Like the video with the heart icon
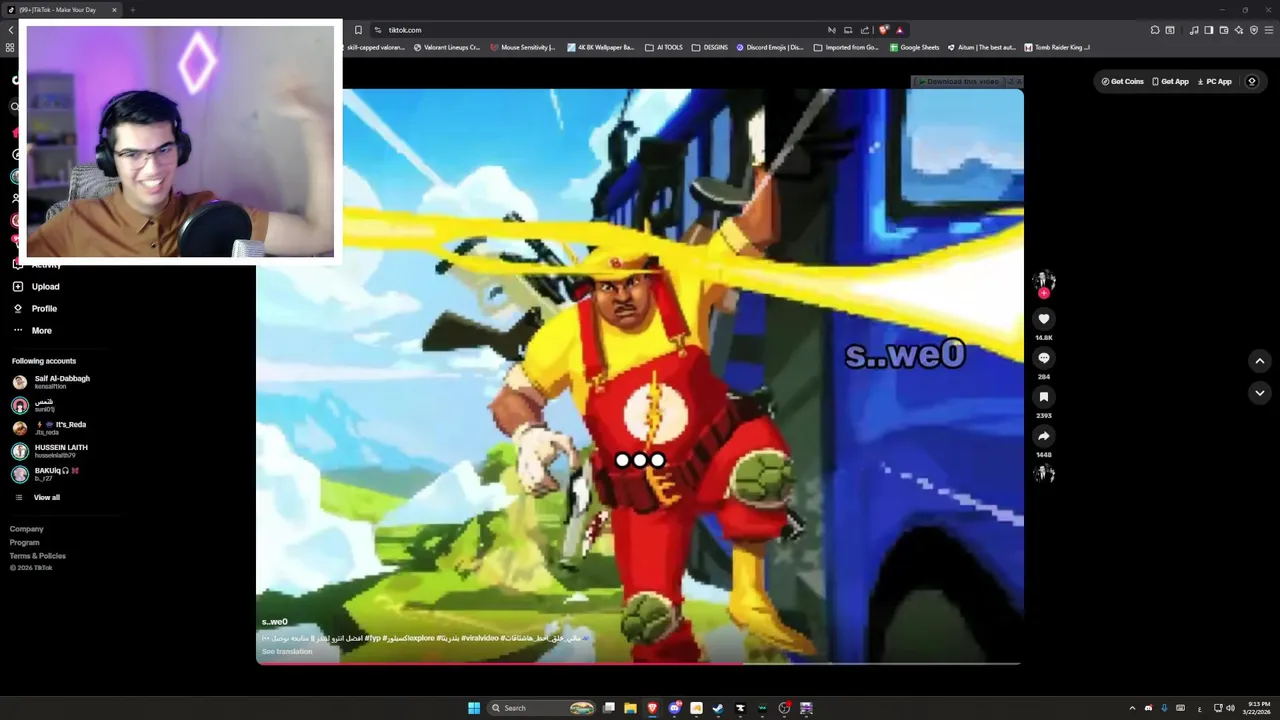 1043,319
